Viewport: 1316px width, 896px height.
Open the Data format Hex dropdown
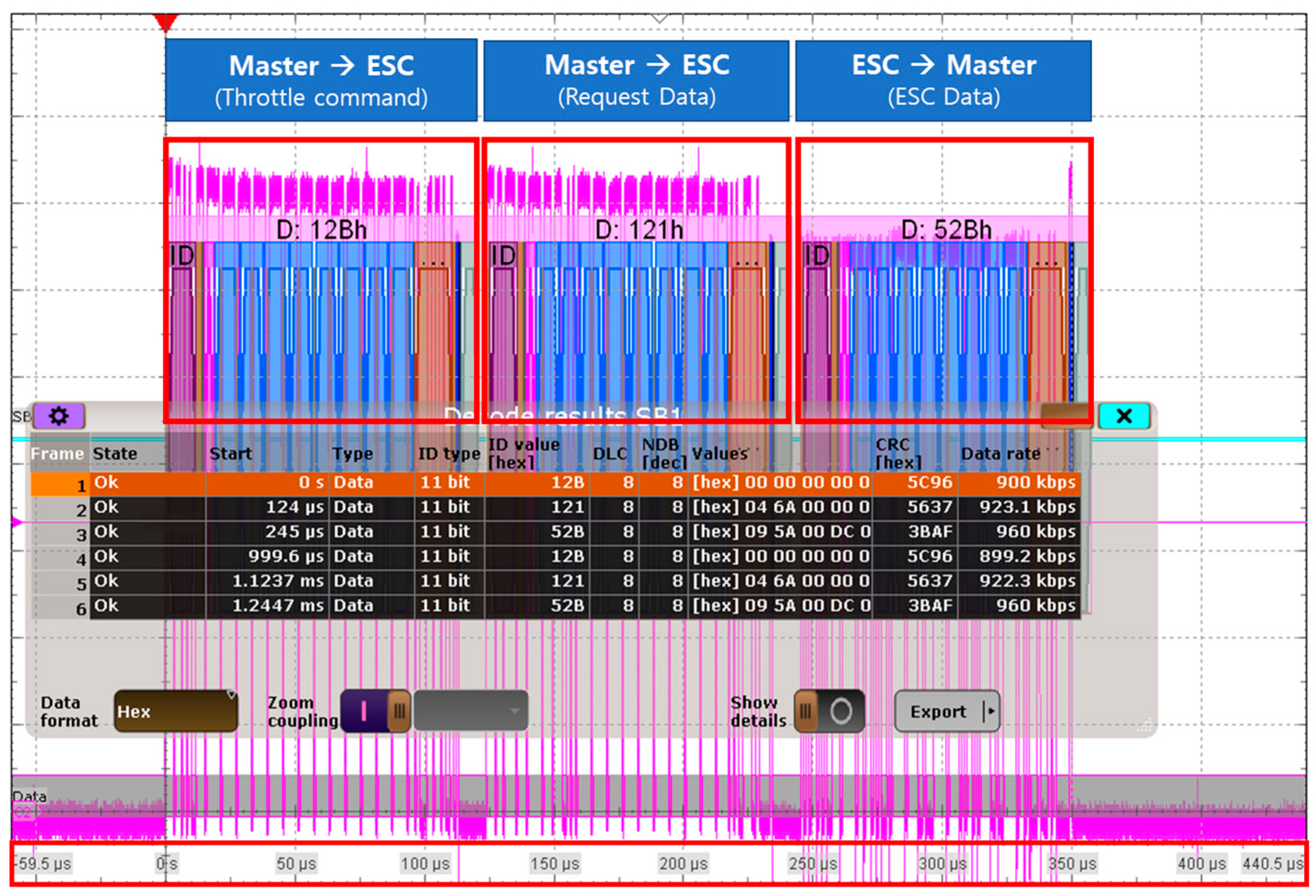(x=176, y=711)
